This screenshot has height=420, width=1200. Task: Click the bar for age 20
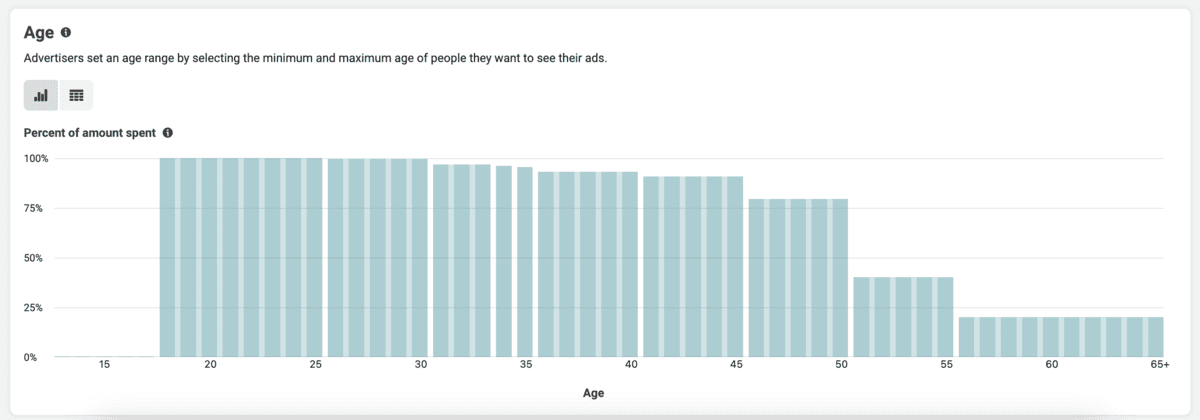pyautogui.click(x=210, y=257)
